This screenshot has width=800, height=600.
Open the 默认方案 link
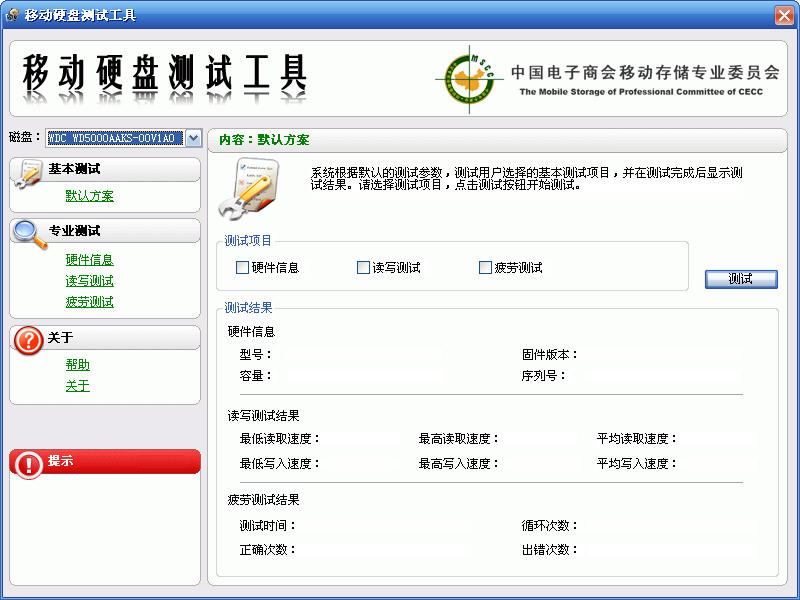coord(90,196)
